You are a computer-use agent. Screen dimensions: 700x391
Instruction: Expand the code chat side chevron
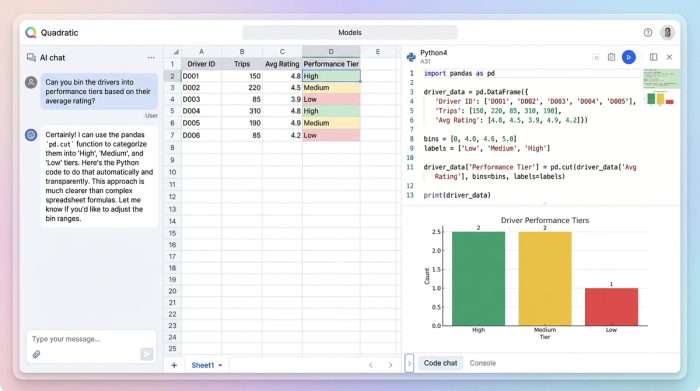(x=409, y=363)
